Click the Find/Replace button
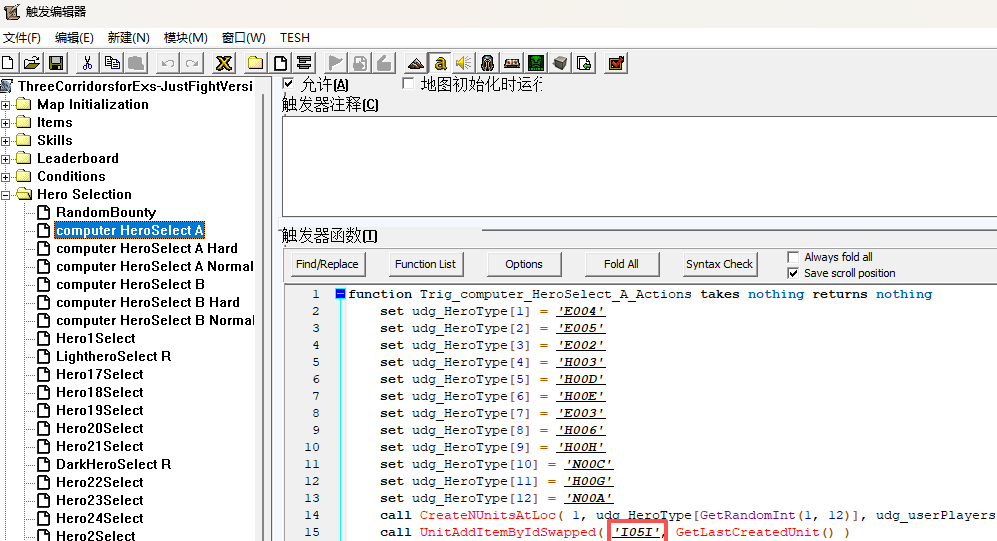 pyautogui.click(x=327, y=264)
